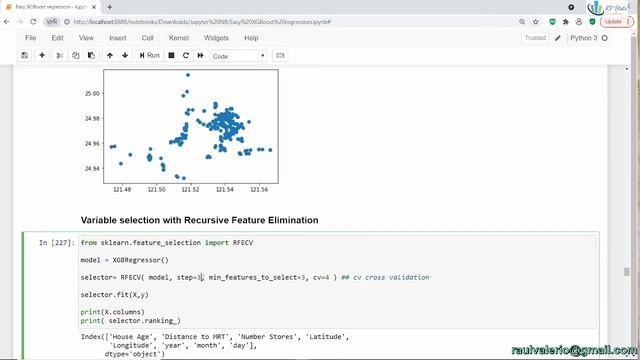Open the command palette keyboard icon
This screenshot has height=360, width=640.
point(280,56)
